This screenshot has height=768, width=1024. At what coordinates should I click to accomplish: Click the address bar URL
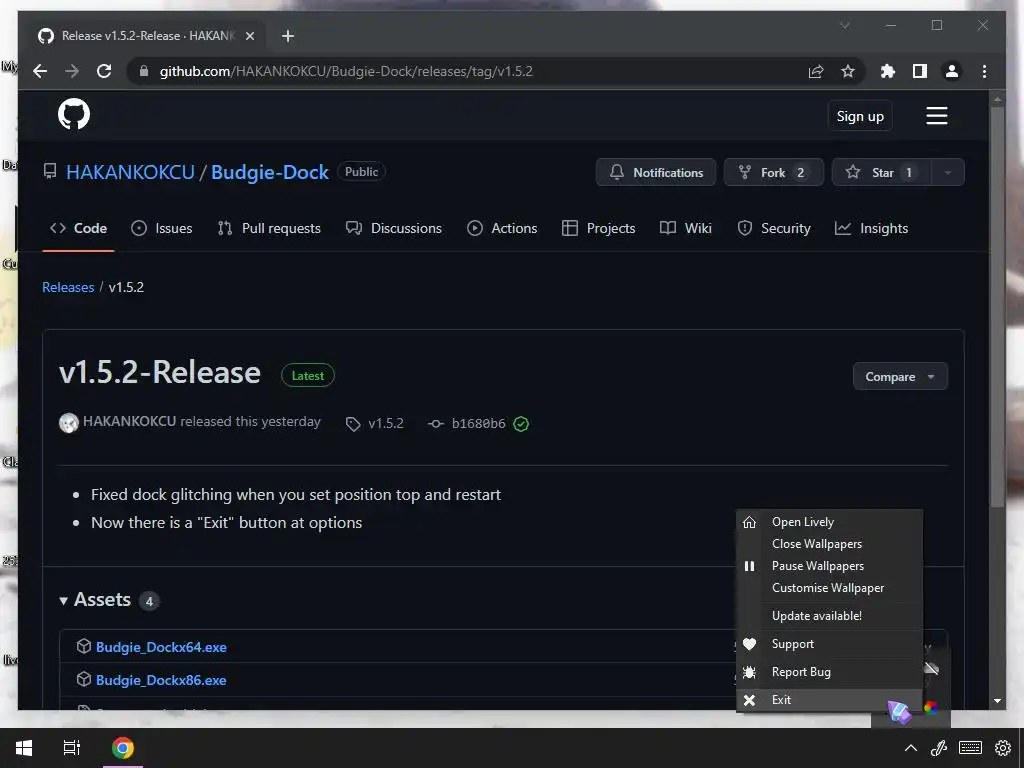tap(346, 71)
